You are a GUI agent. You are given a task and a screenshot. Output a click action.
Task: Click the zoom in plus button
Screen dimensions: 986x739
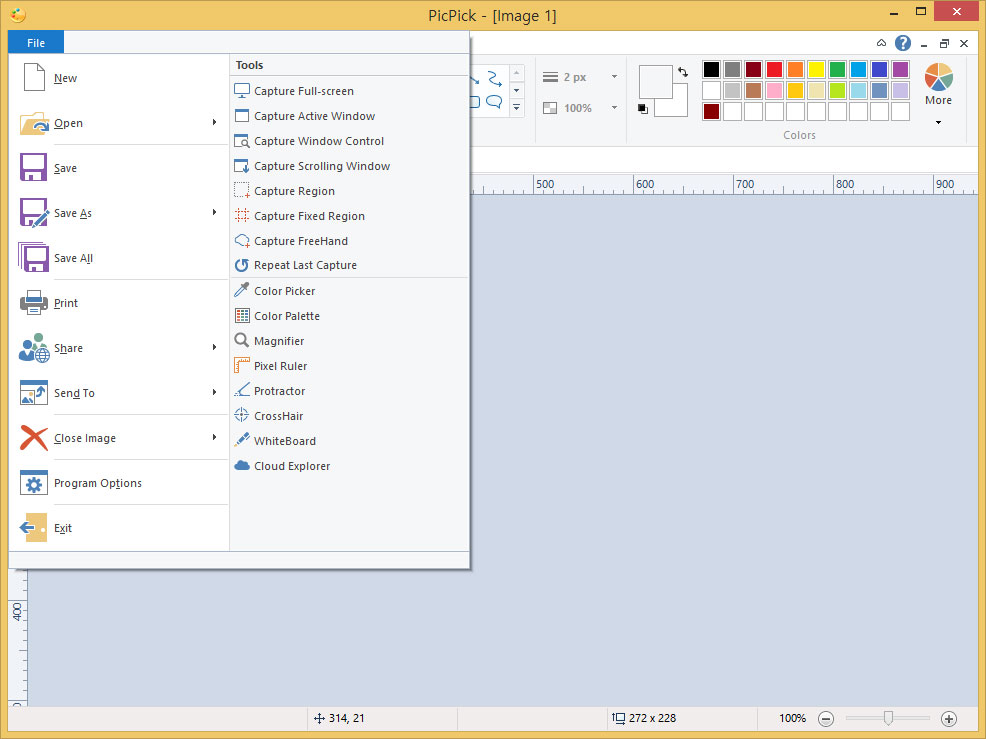949,718
